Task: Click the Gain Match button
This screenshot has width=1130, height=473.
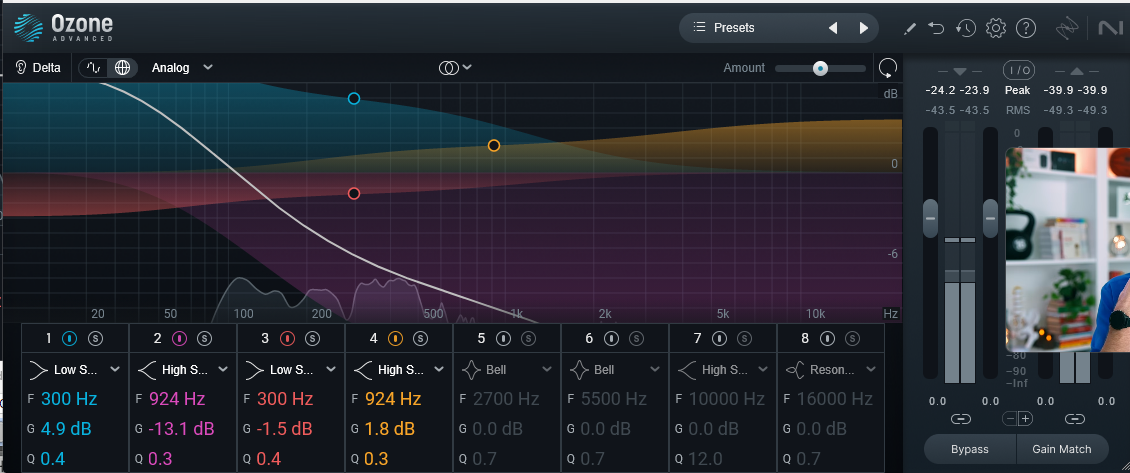Action: coord(1062,449)
